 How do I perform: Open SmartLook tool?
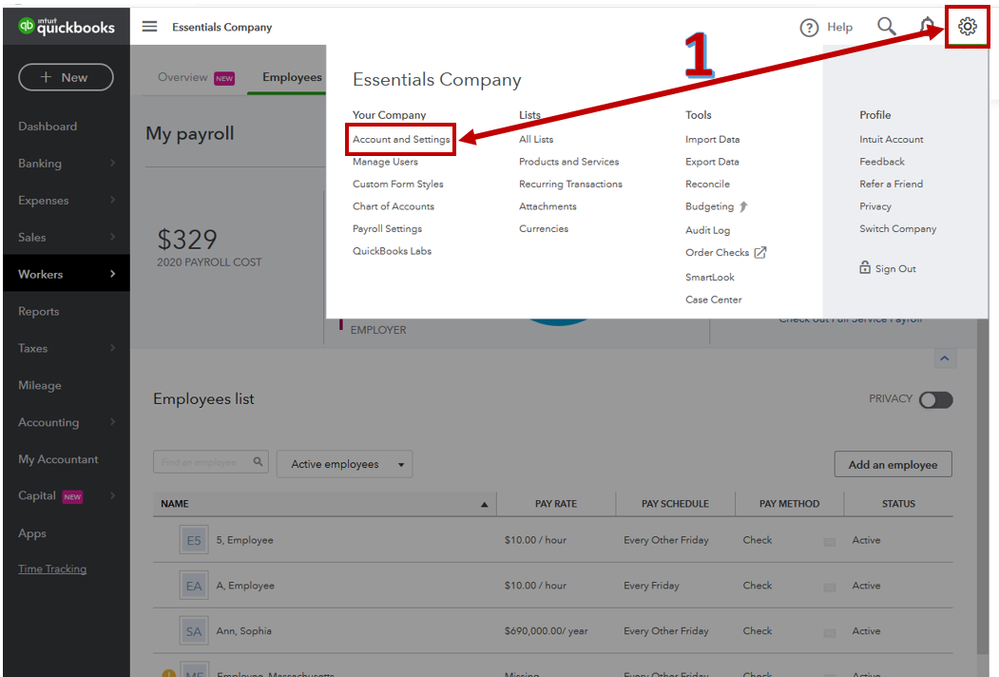[710, 278]
